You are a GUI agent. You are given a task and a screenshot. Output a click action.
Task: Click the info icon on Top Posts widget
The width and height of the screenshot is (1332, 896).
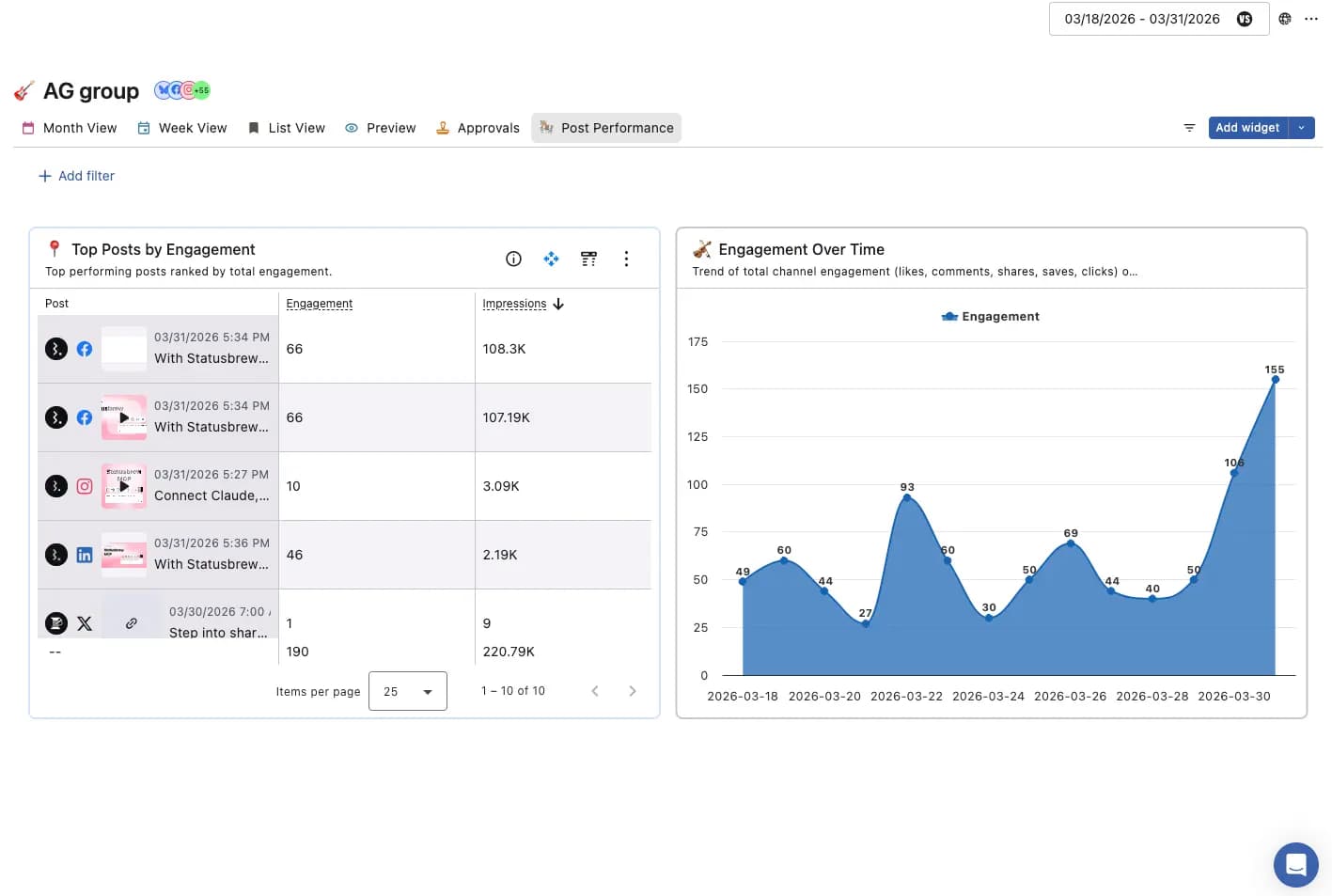[x=513, y=259]
